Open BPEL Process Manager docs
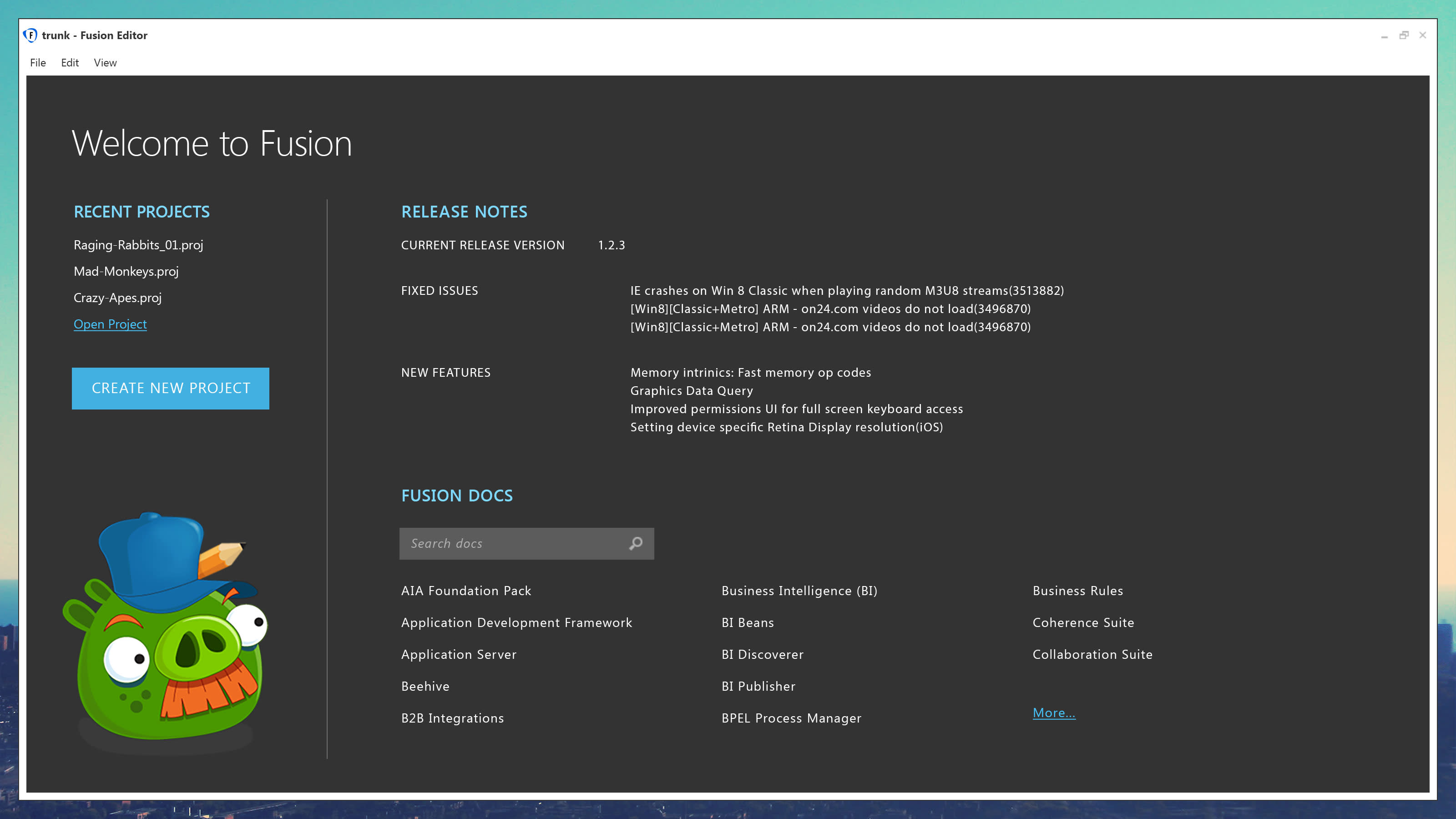This screenshot has width=1456, height=819. [x=791, y=718]
